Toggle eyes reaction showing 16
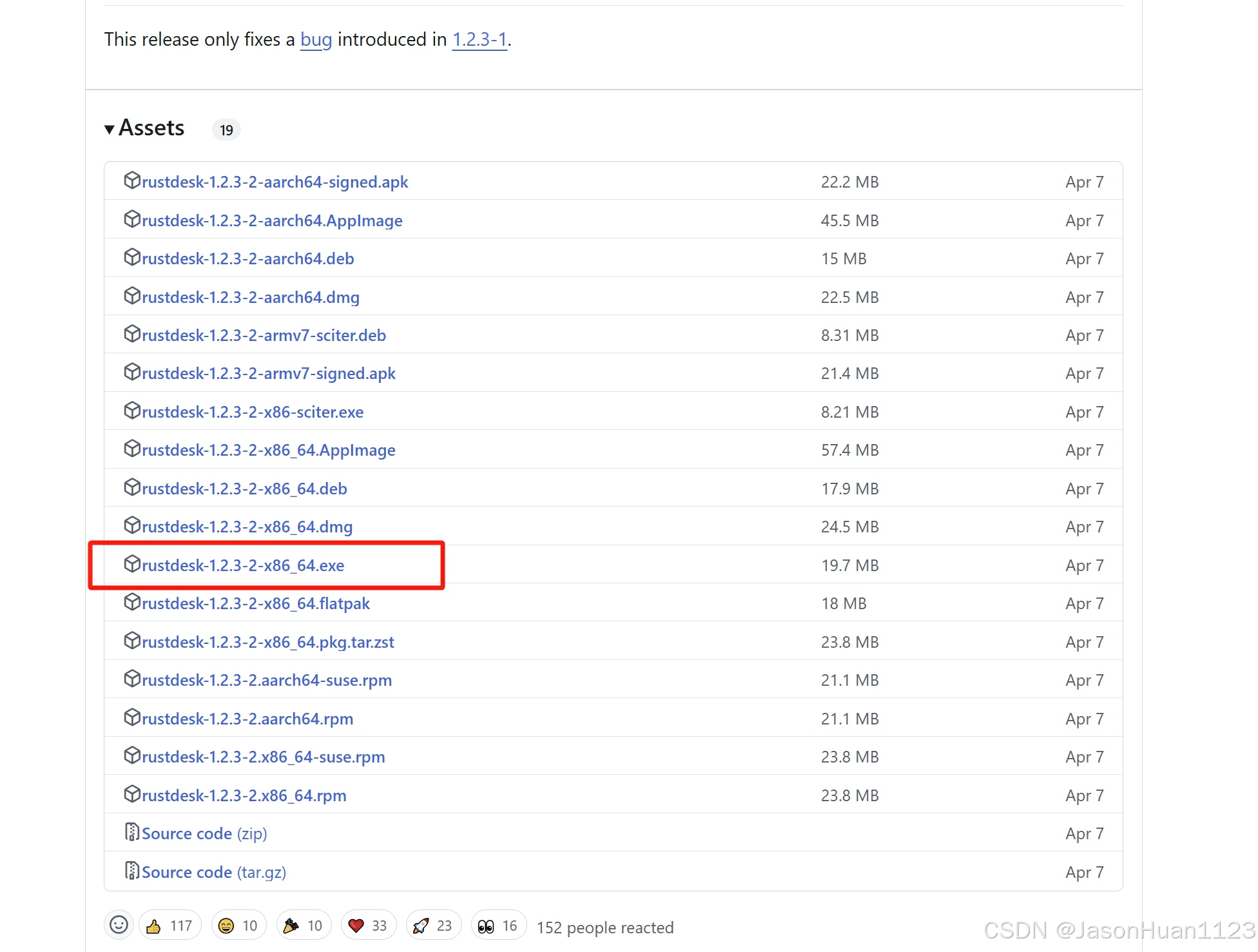Screen dimensions: 1258x952 498,926
